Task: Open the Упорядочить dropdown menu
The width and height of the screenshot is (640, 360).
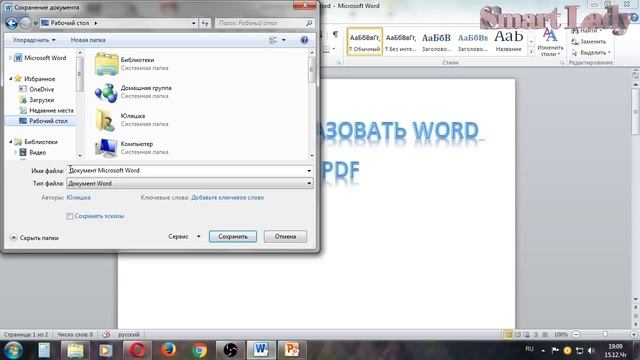Action: 33,40
